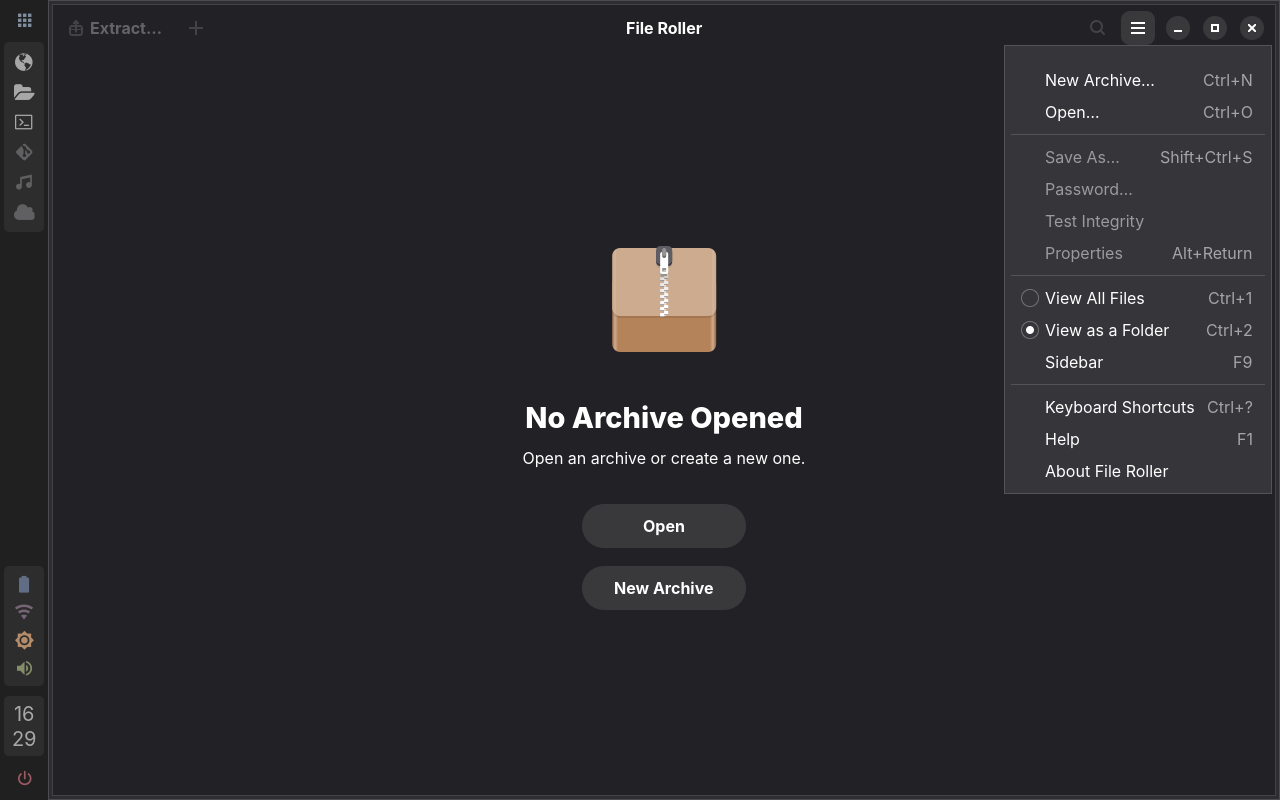This screenshot has height=800, width=1280.
Task: Open the git tool dock icon
Action: pyautogui.click(x=24, y=152)
